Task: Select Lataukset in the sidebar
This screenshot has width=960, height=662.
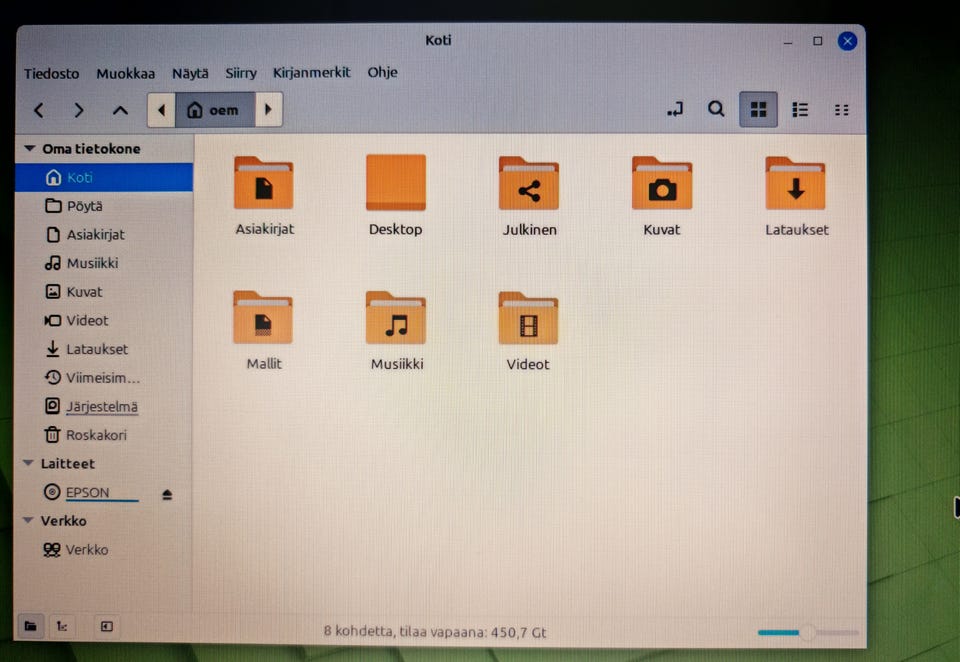Action: (x=103, y=349)
